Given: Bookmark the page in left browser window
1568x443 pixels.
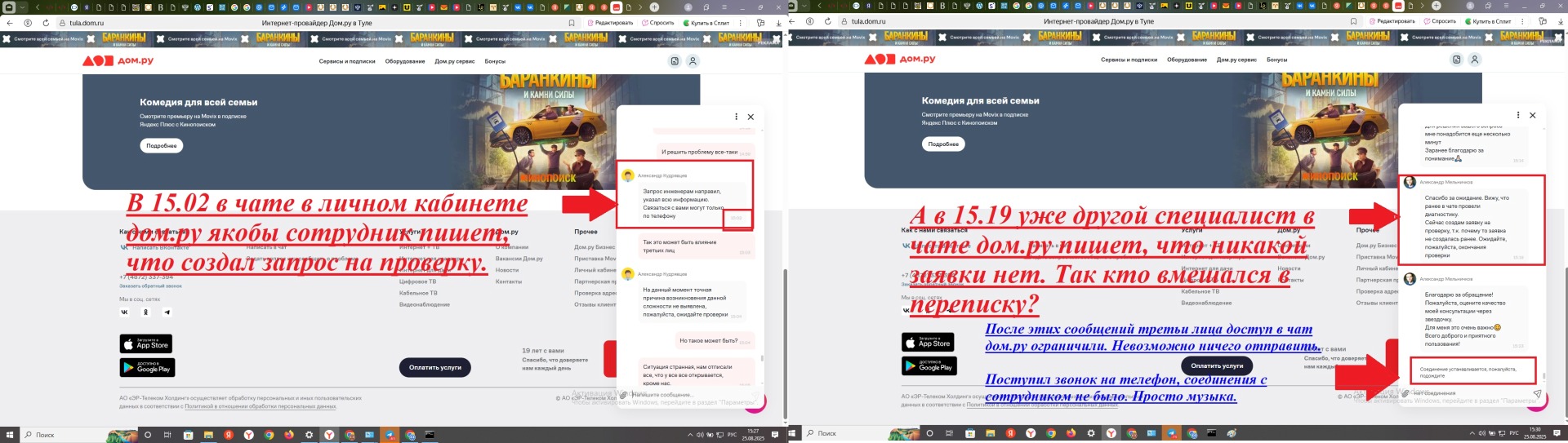Looking at the screenshot, I should coord(572,23).
